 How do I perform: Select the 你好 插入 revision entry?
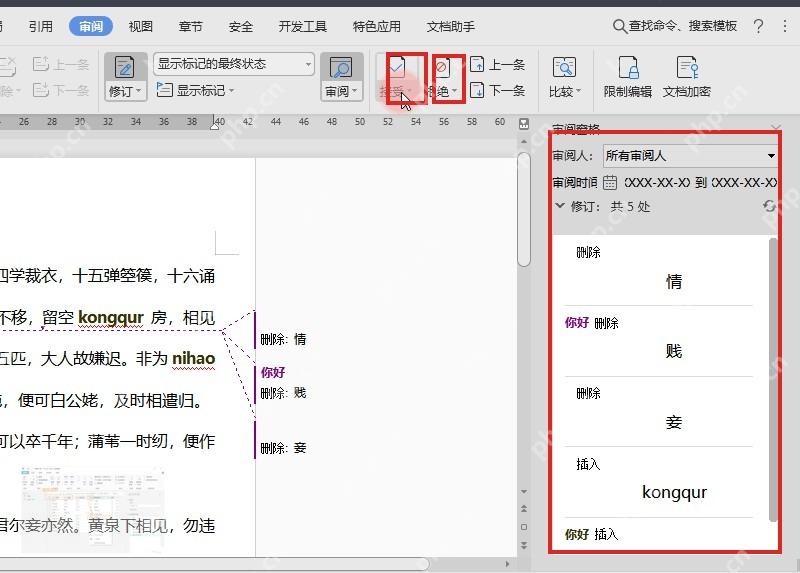pyautogui.click(x=658, y=535)
